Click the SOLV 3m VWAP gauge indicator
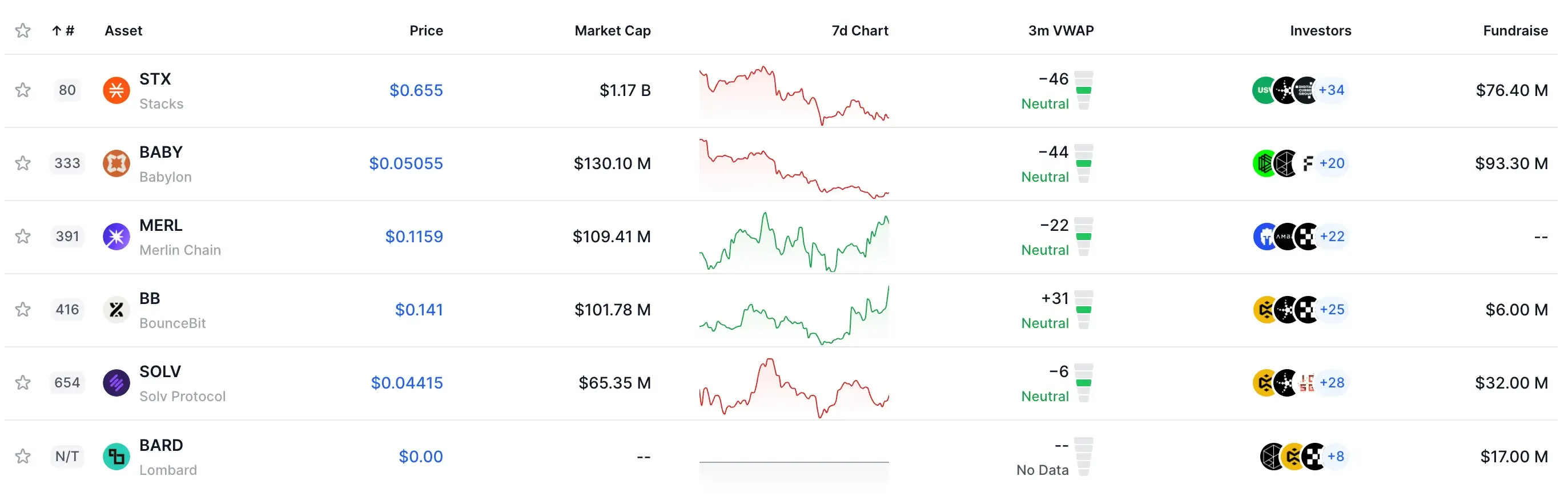 pos(1083,383)
